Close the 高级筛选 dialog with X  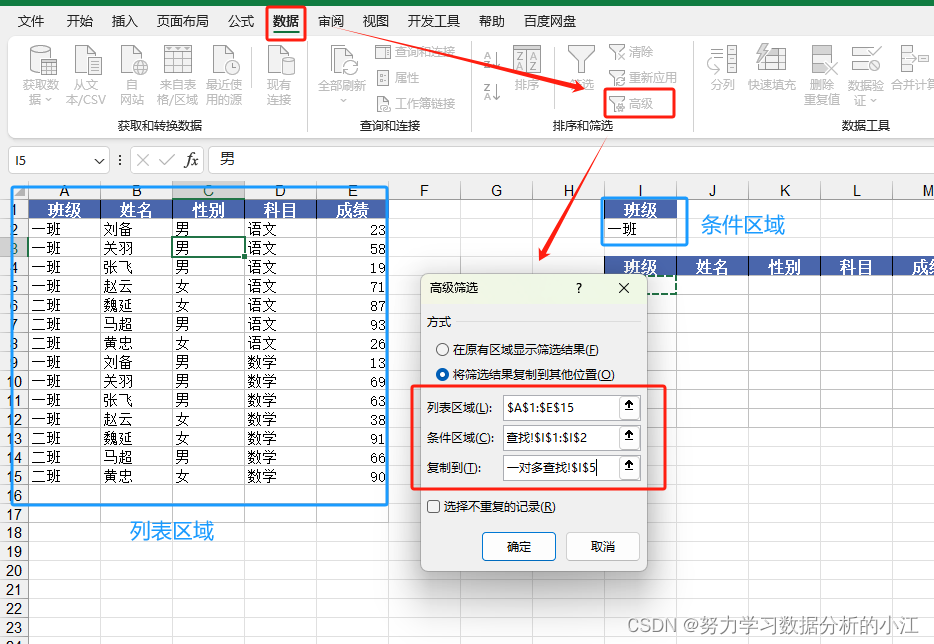[624, 288]
